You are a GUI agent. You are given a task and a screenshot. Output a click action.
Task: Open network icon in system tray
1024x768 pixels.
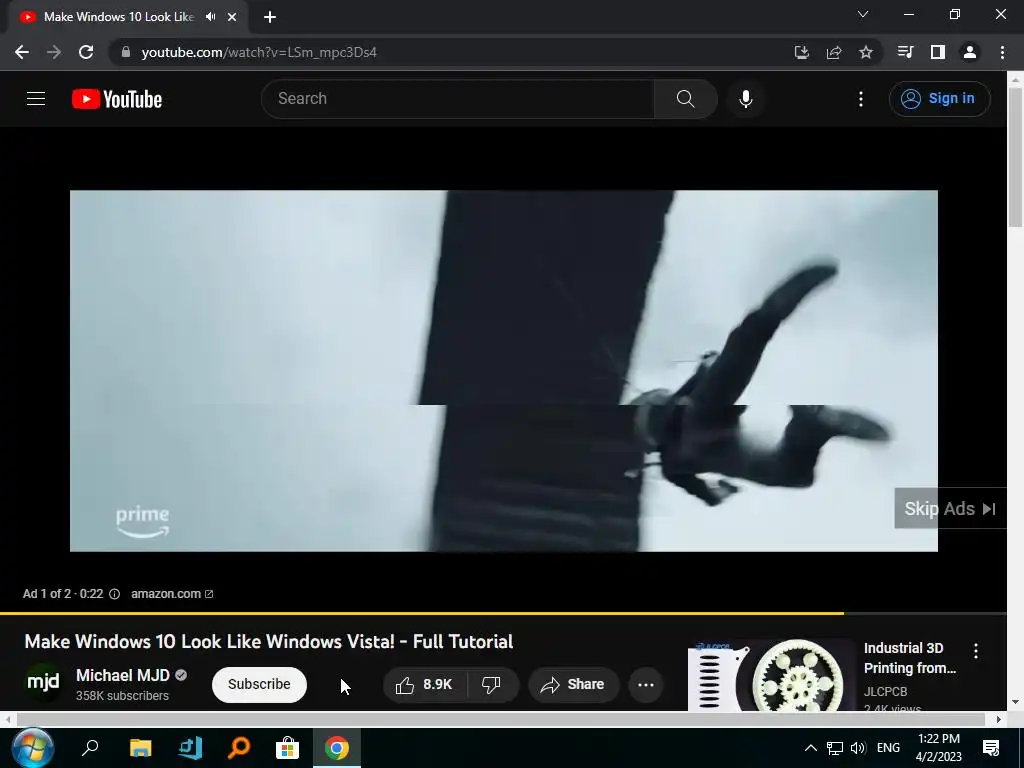835,748
